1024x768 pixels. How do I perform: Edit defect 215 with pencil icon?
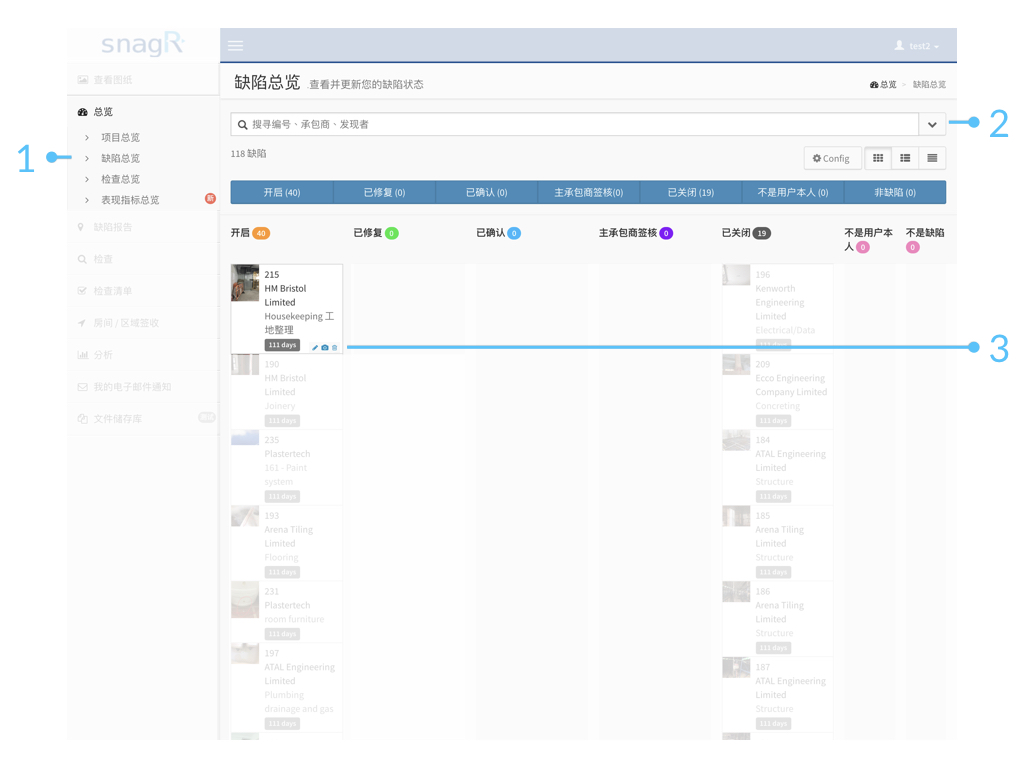click(315, 347)
